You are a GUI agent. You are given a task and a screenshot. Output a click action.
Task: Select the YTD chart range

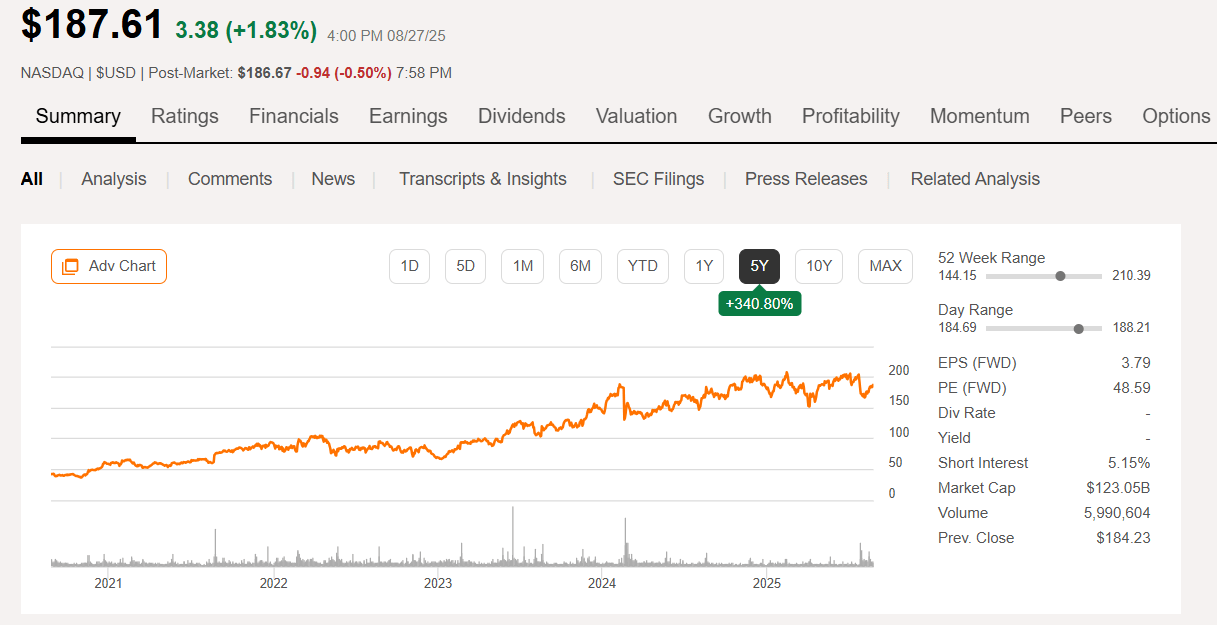pos(642,266)
